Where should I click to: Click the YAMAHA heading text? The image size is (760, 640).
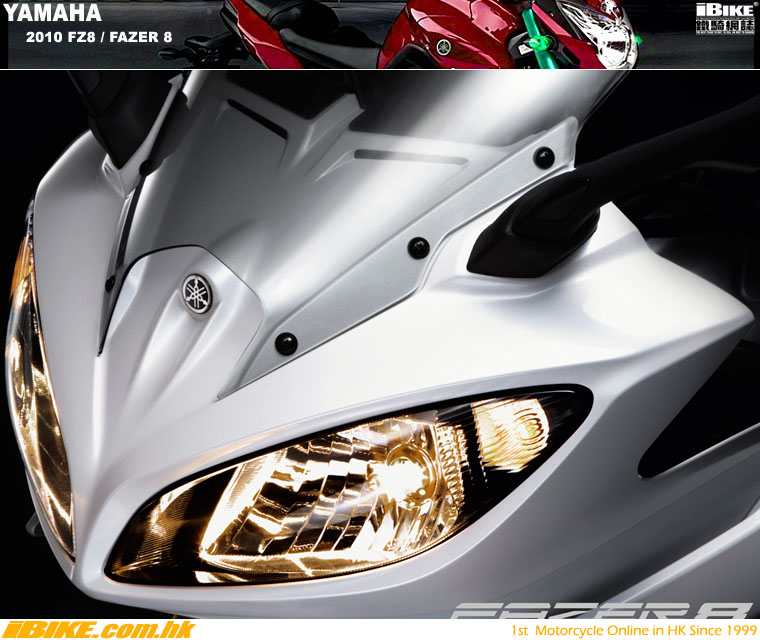click(52, 13)
